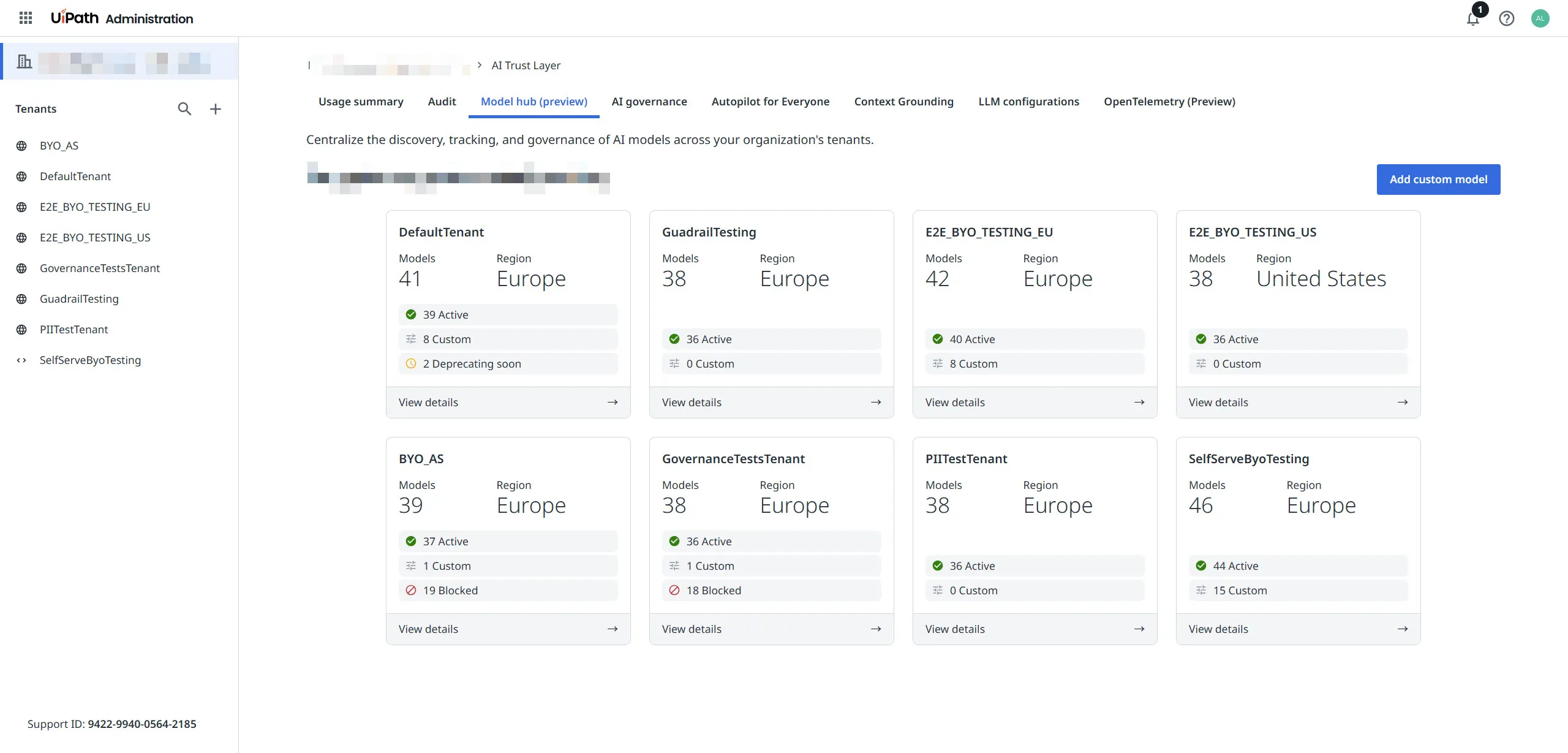
Task: Click the 44 Active row on SelfServeByoTesting card
Action: pos(1298,566)
